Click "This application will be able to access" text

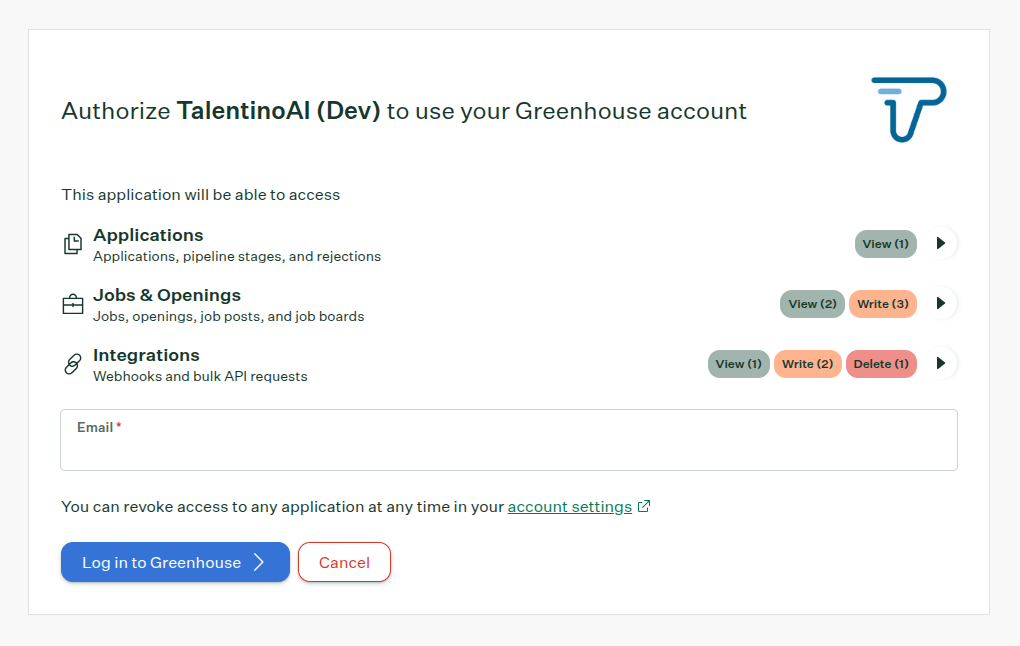click(200, 195)
